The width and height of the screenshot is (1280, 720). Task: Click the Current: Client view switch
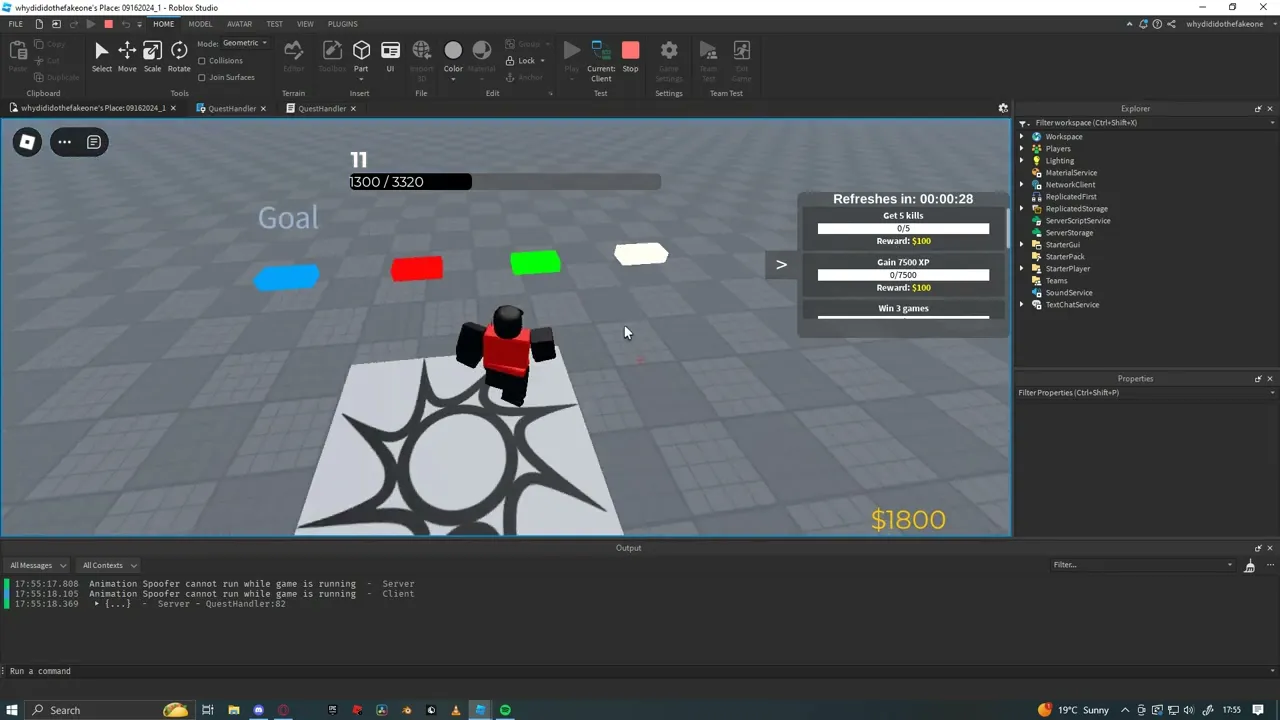coord(601,60)
